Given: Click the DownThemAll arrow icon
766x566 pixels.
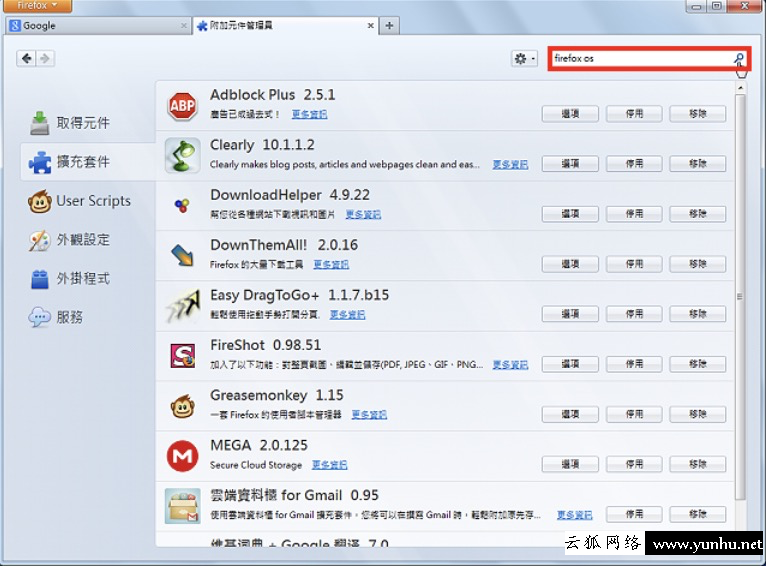Looking at the screenshot, I should [x=183, y=255].
